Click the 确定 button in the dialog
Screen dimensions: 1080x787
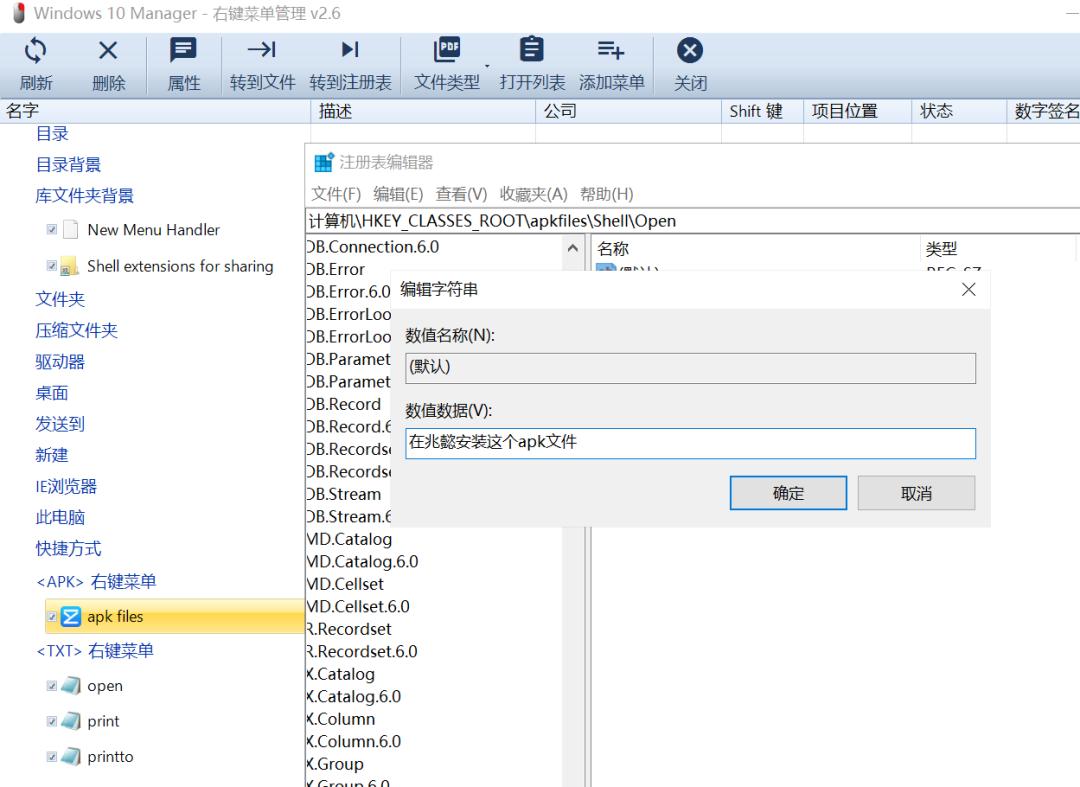789,493
